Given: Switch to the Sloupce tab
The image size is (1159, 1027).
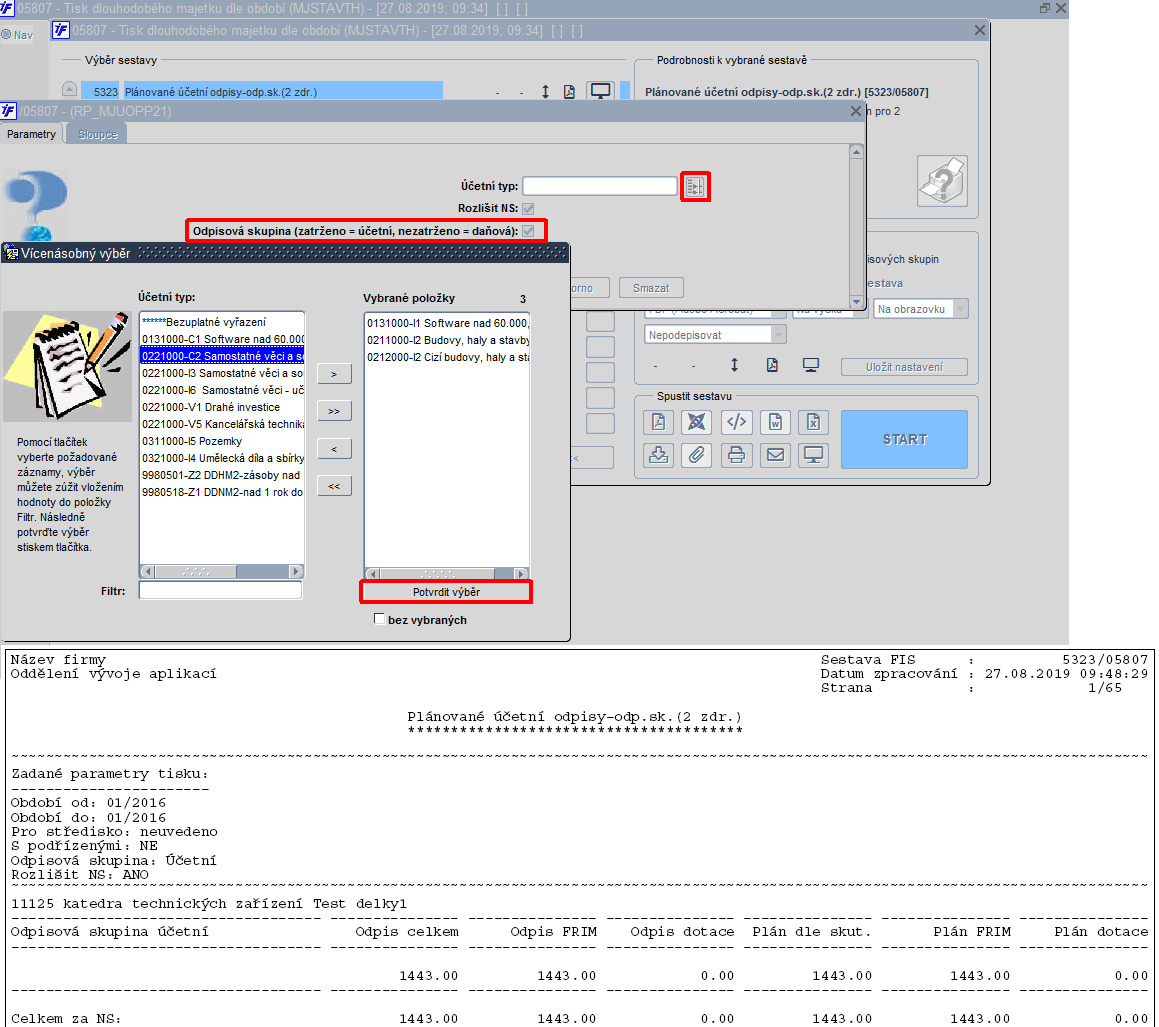Looking at the screenshot, I should point(98,135).
